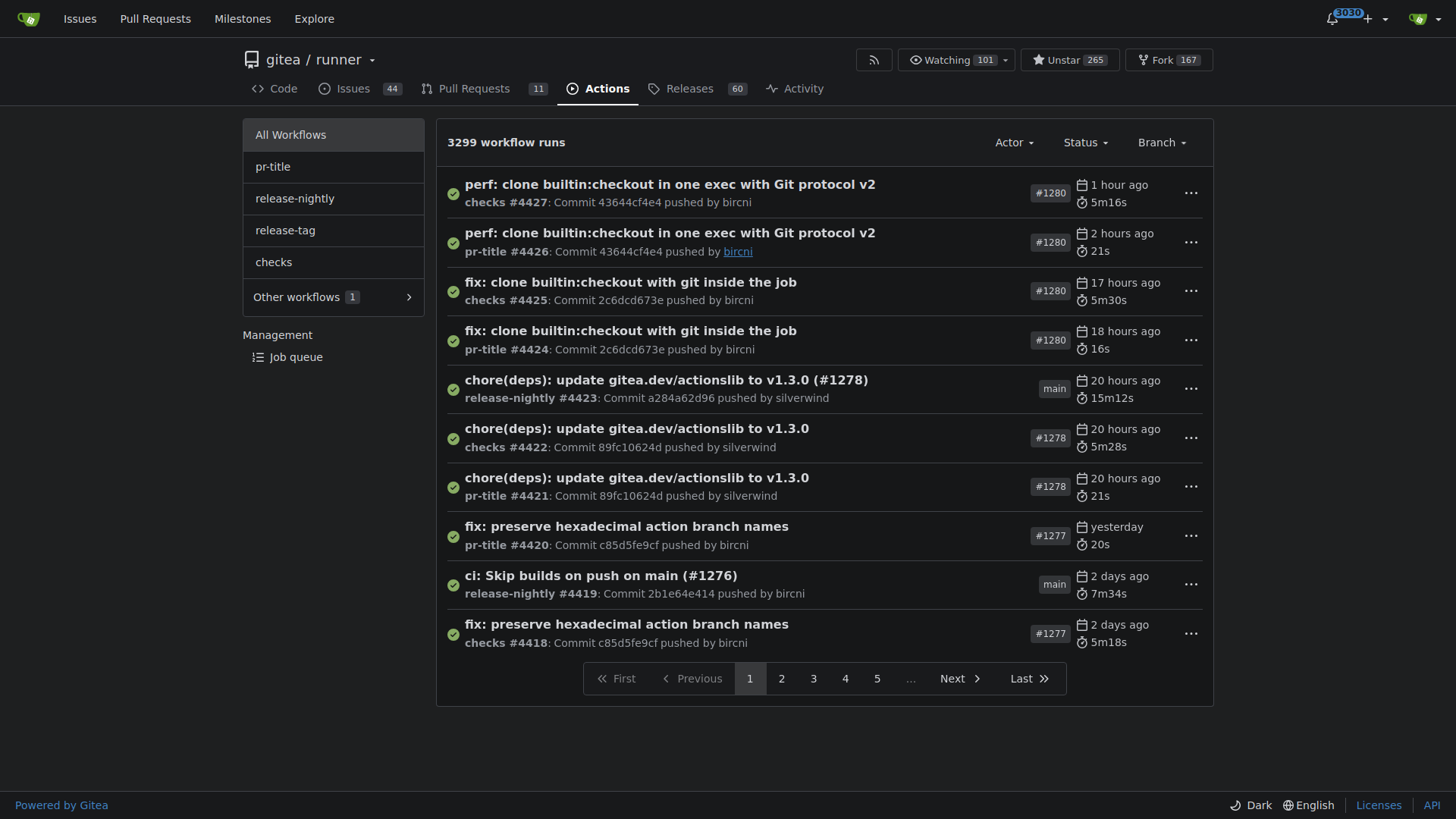Filter by release-tag workflow
This screenshot has height=819, width=1456.
point(334,231)
